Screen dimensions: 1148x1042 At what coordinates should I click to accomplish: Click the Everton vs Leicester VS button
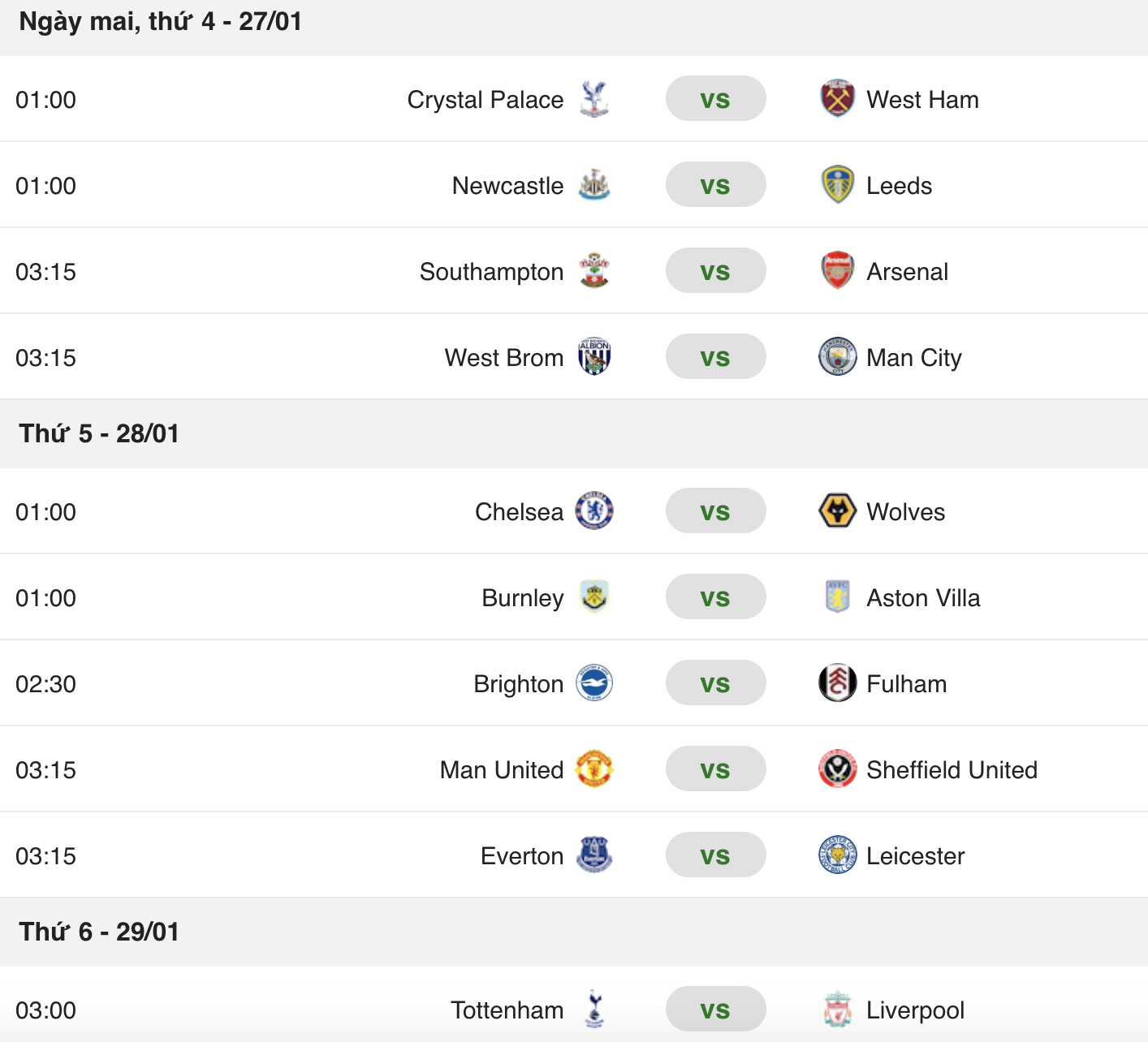click(x=715, y=855)
